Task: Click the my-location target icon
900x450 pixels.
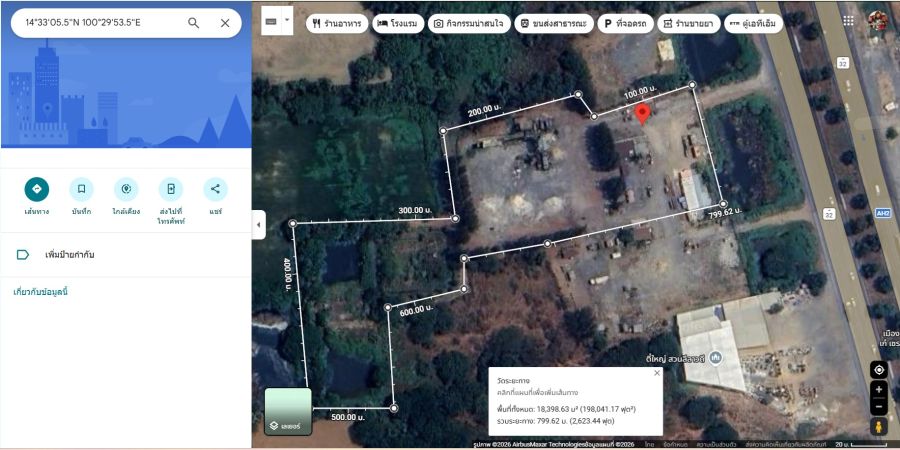Action: [x=879, y=370]
